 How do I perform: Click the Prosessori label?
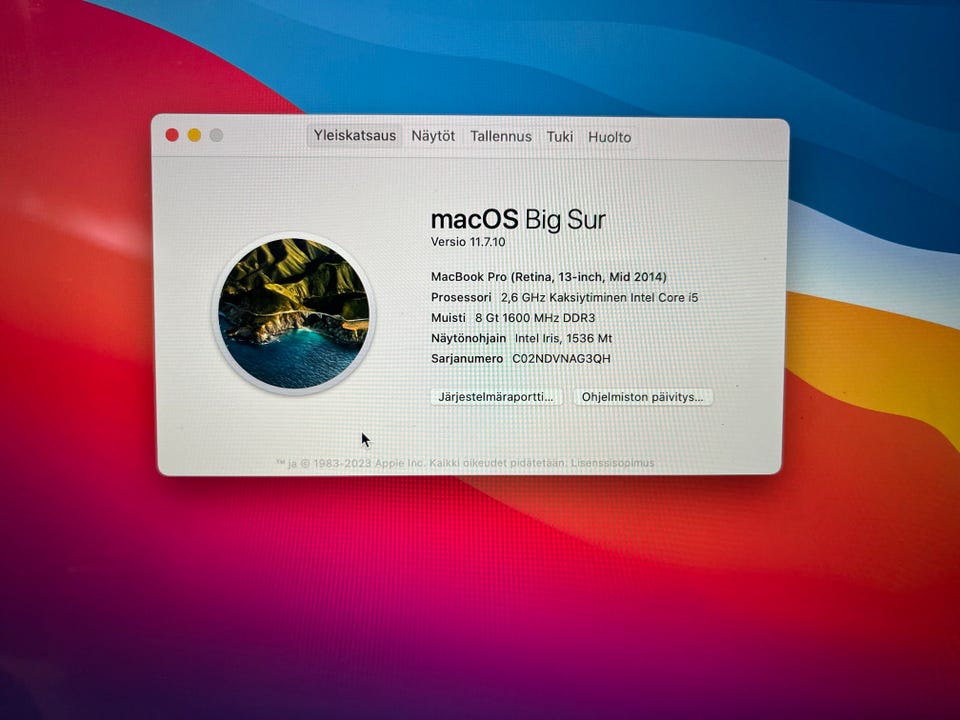(461, 298)
